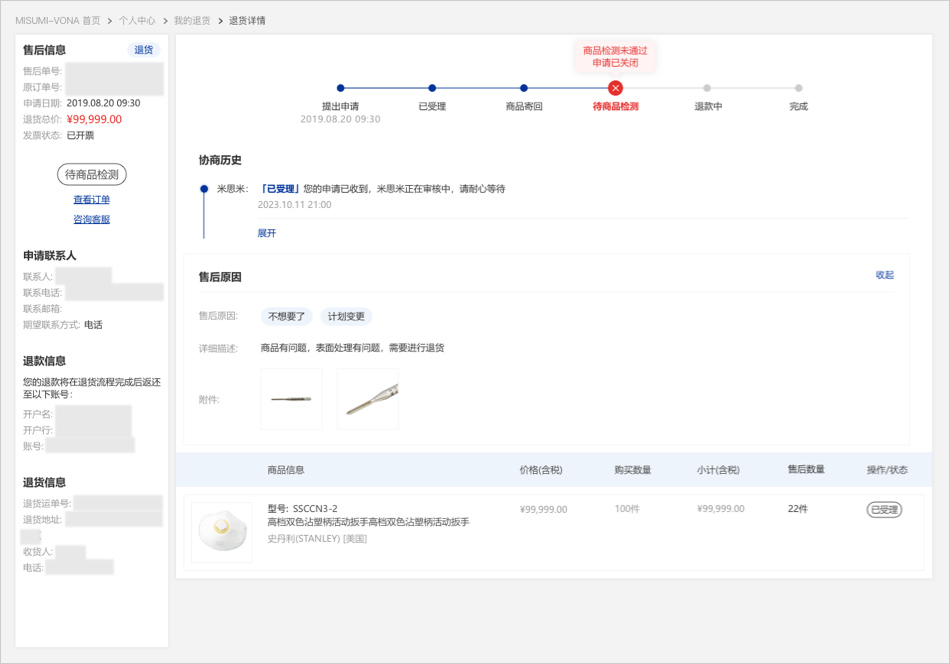Open the first attachment thumbnail
950x664 pixels.
tap(291, 399)
